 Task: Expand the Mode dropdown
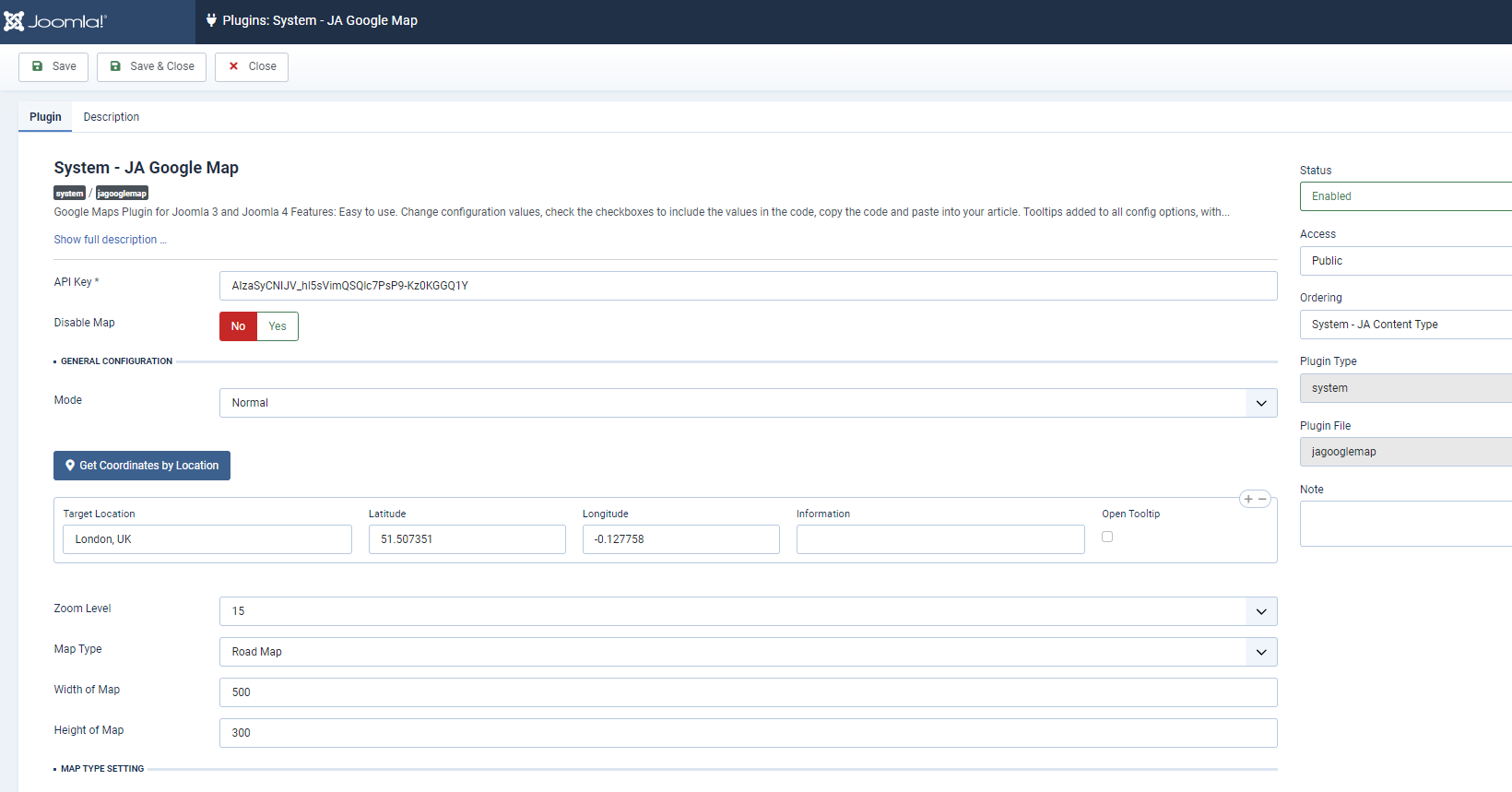tap(748, 403)
